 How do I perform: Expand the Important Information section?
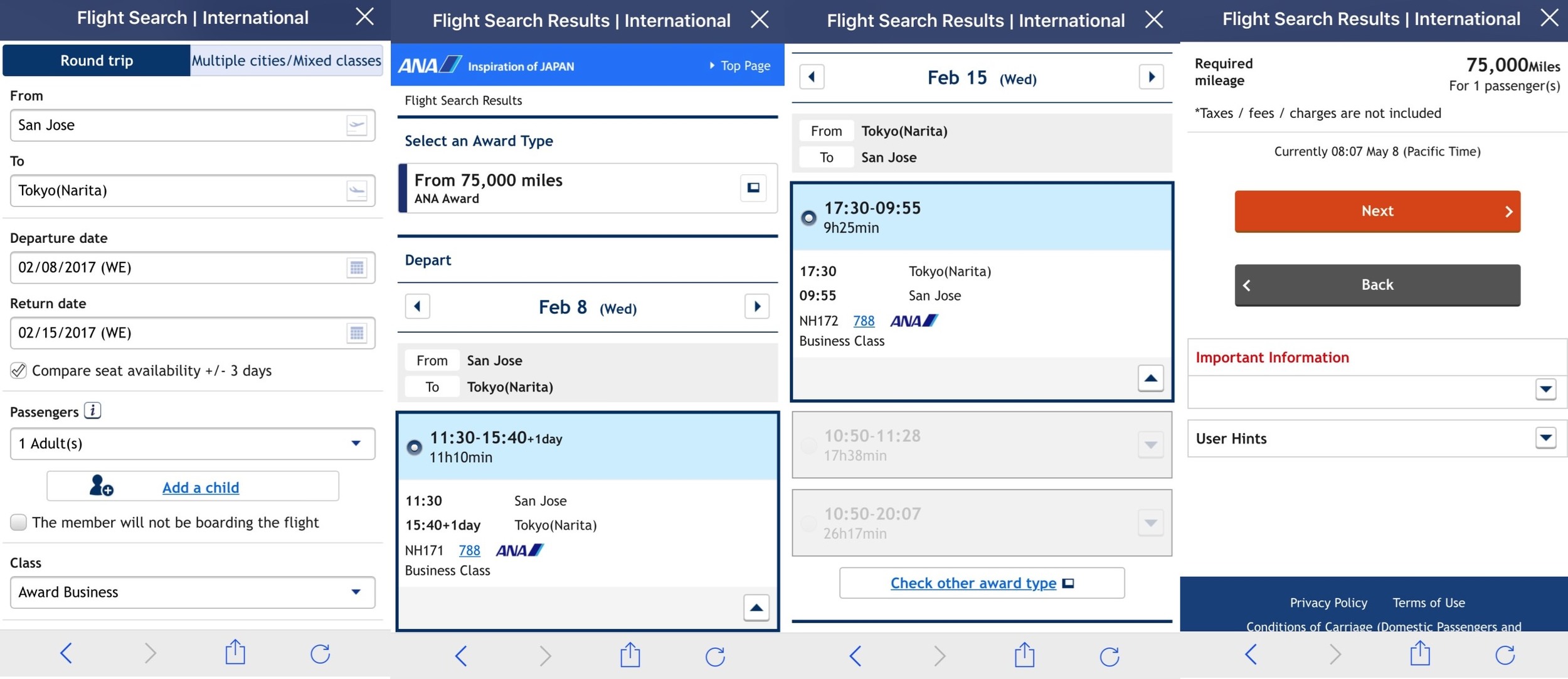tap(1546, 390)
